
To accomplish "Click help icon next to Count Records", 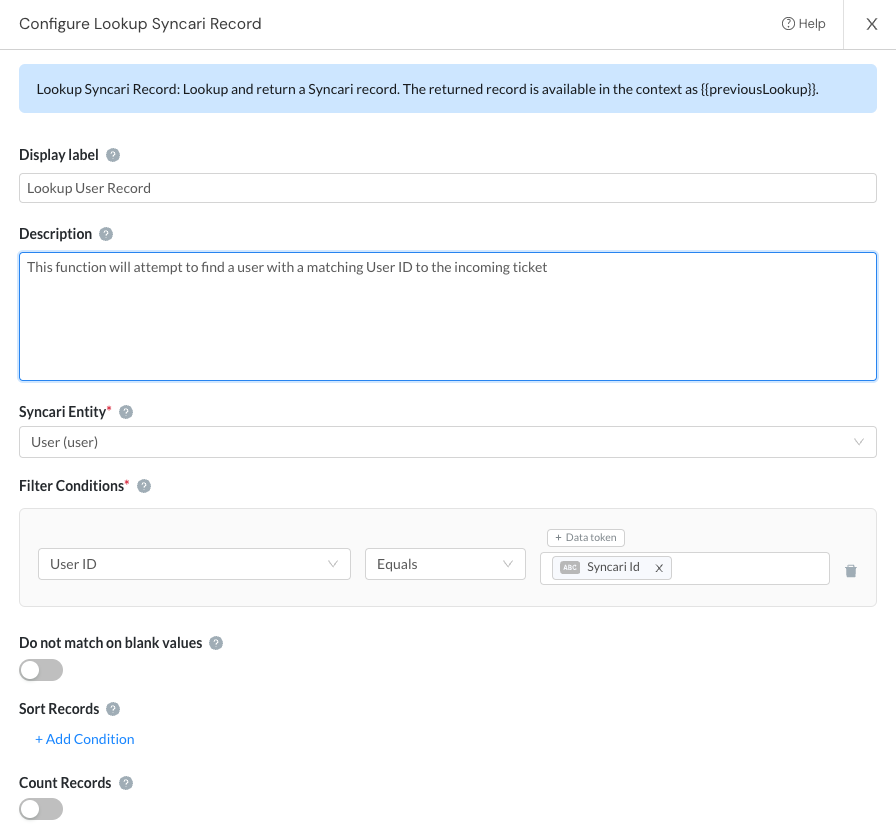I will click(126, 783).
